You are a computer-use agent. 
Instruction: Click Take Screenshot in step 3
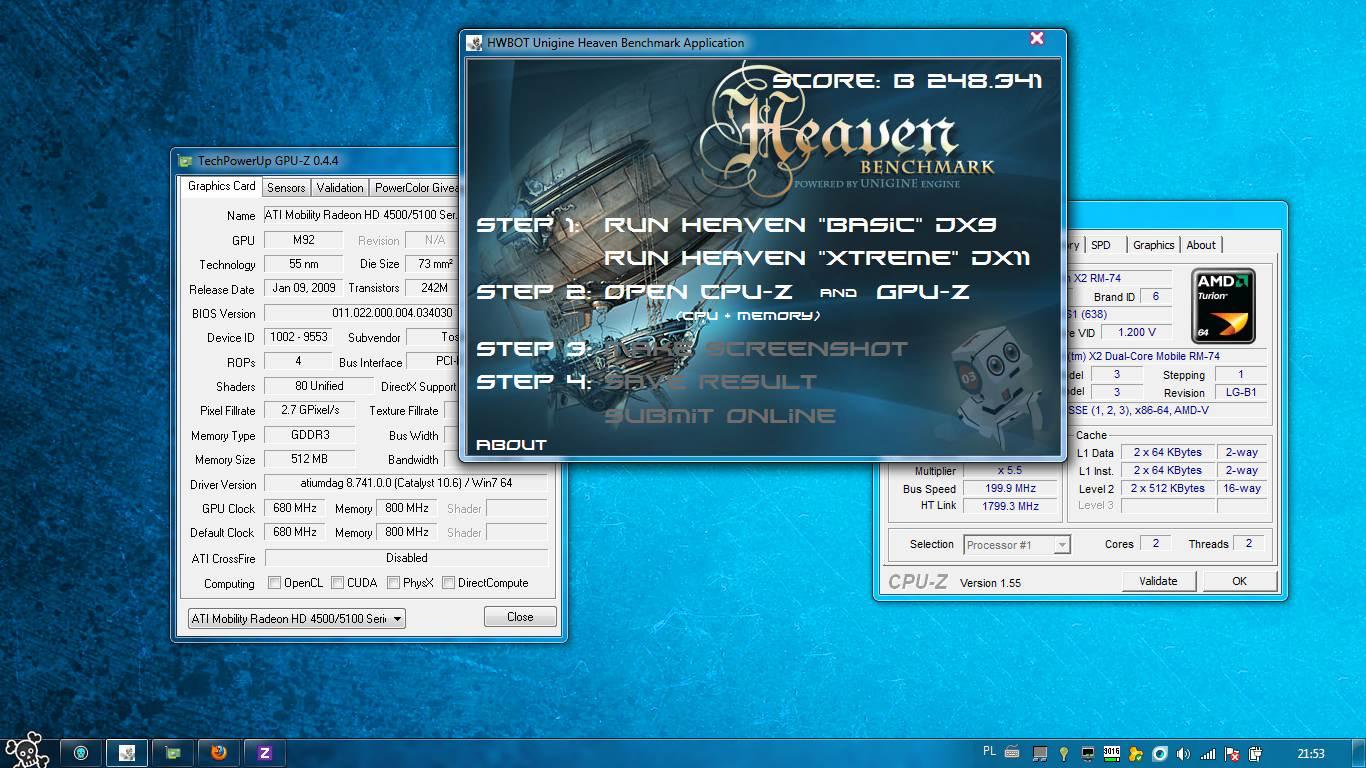756,349
